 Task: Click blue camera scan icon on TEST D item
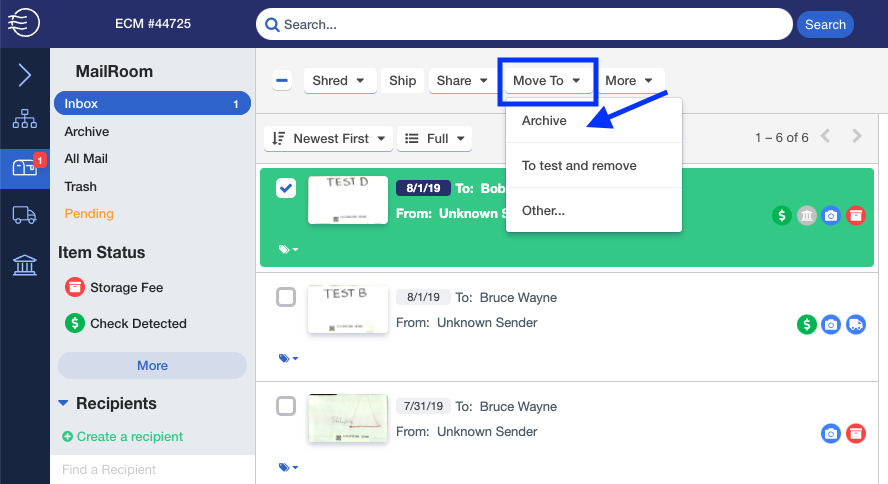pyautogui.click(x=831, y=215)
